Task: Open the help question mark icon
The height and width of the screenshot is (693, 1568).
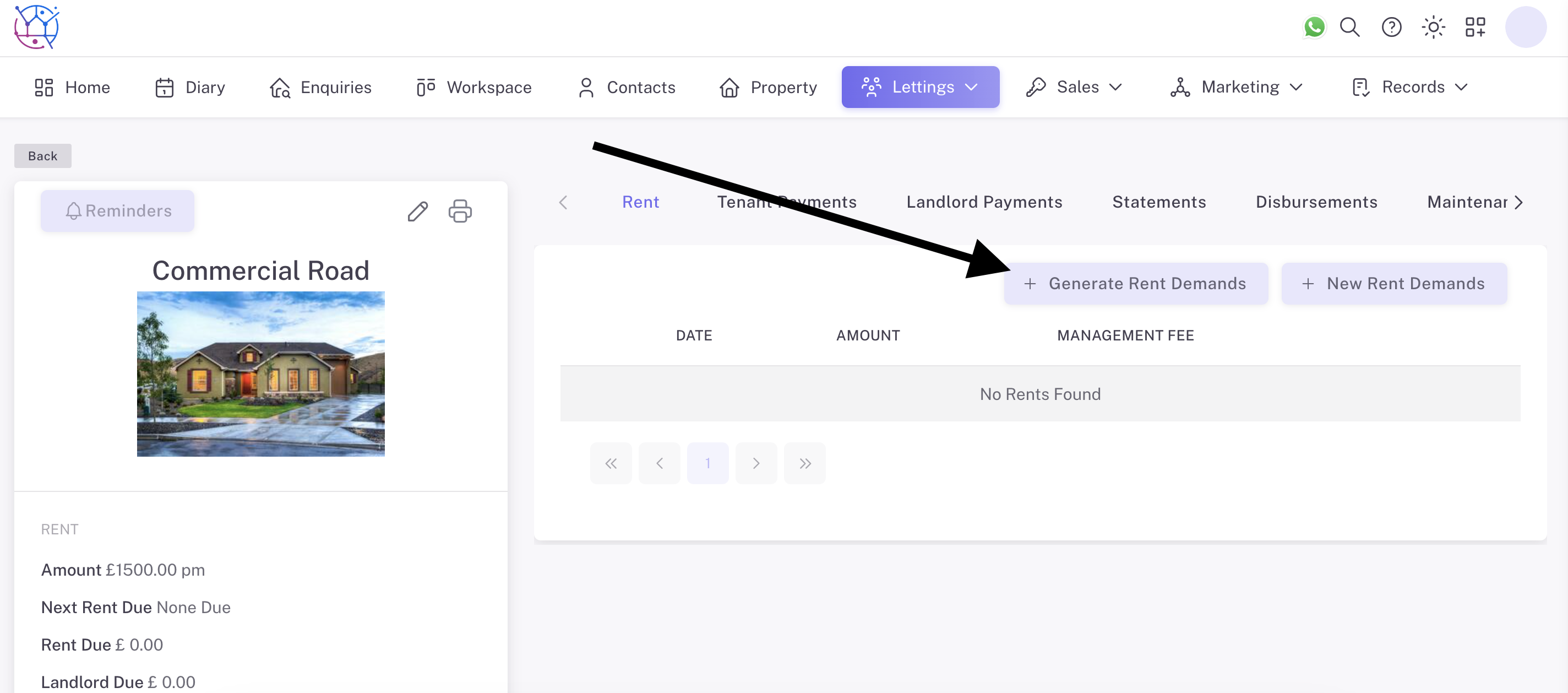Action: click(x=1391, y=28)
